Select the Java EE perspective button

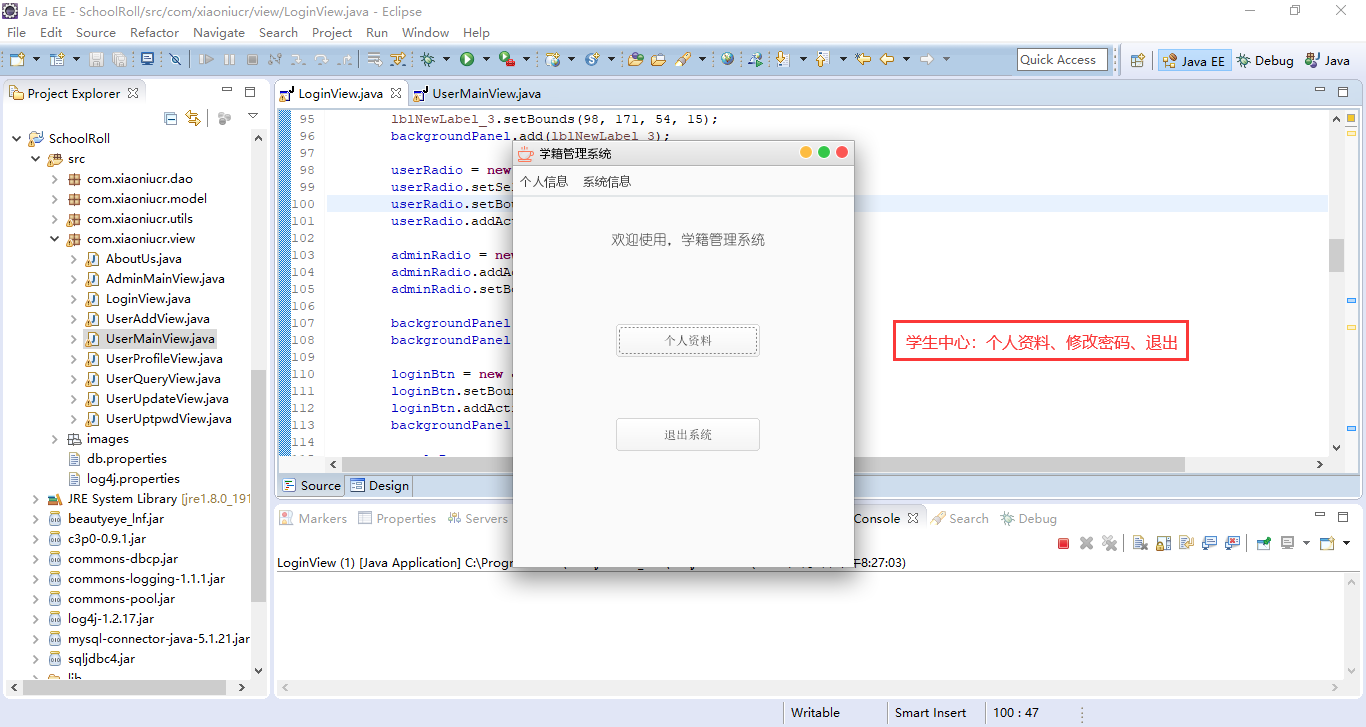coord(1194,60)
